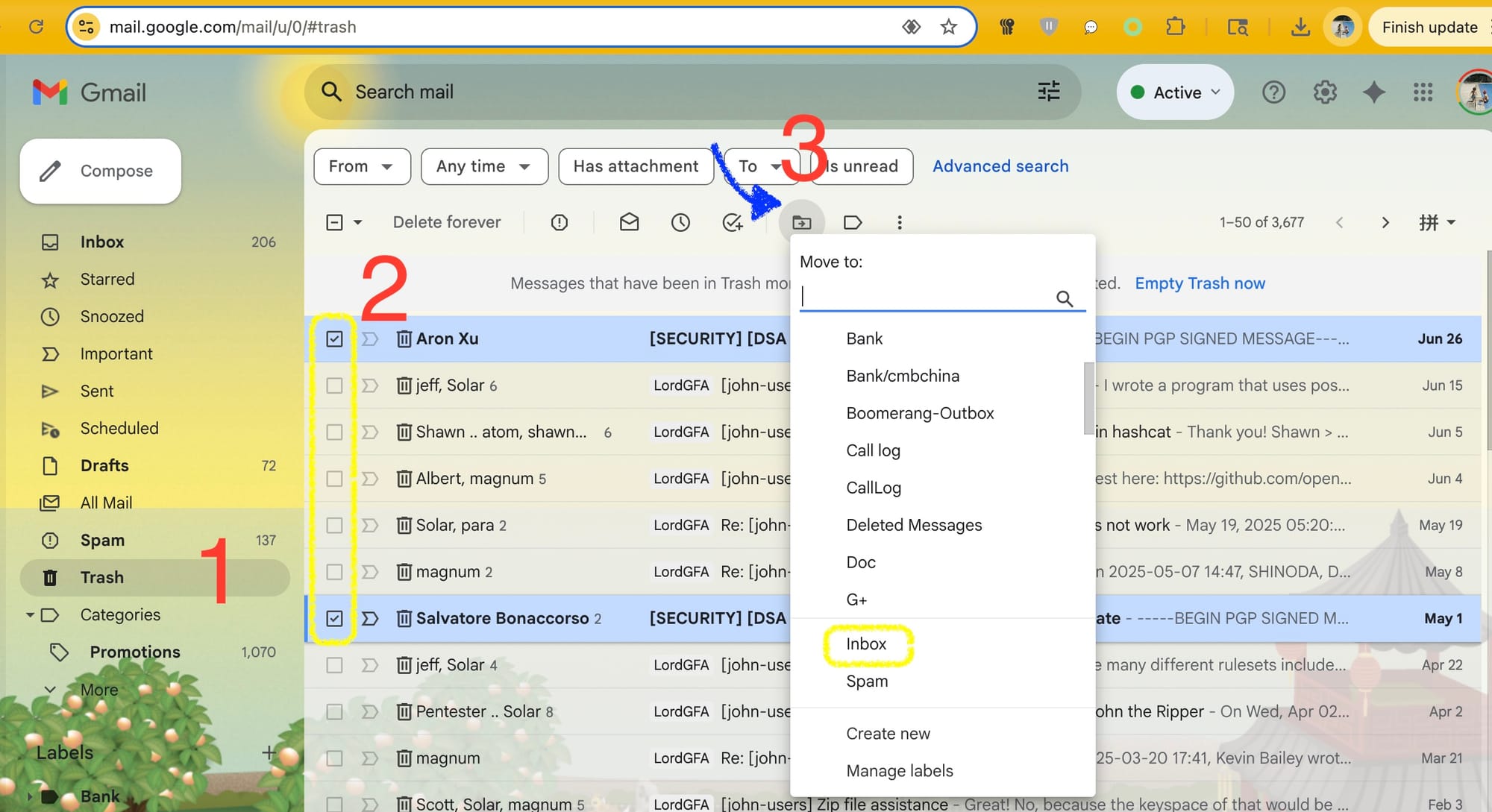Reload the page in the browser
1492x812 pixels.
(x=36, y=27)
